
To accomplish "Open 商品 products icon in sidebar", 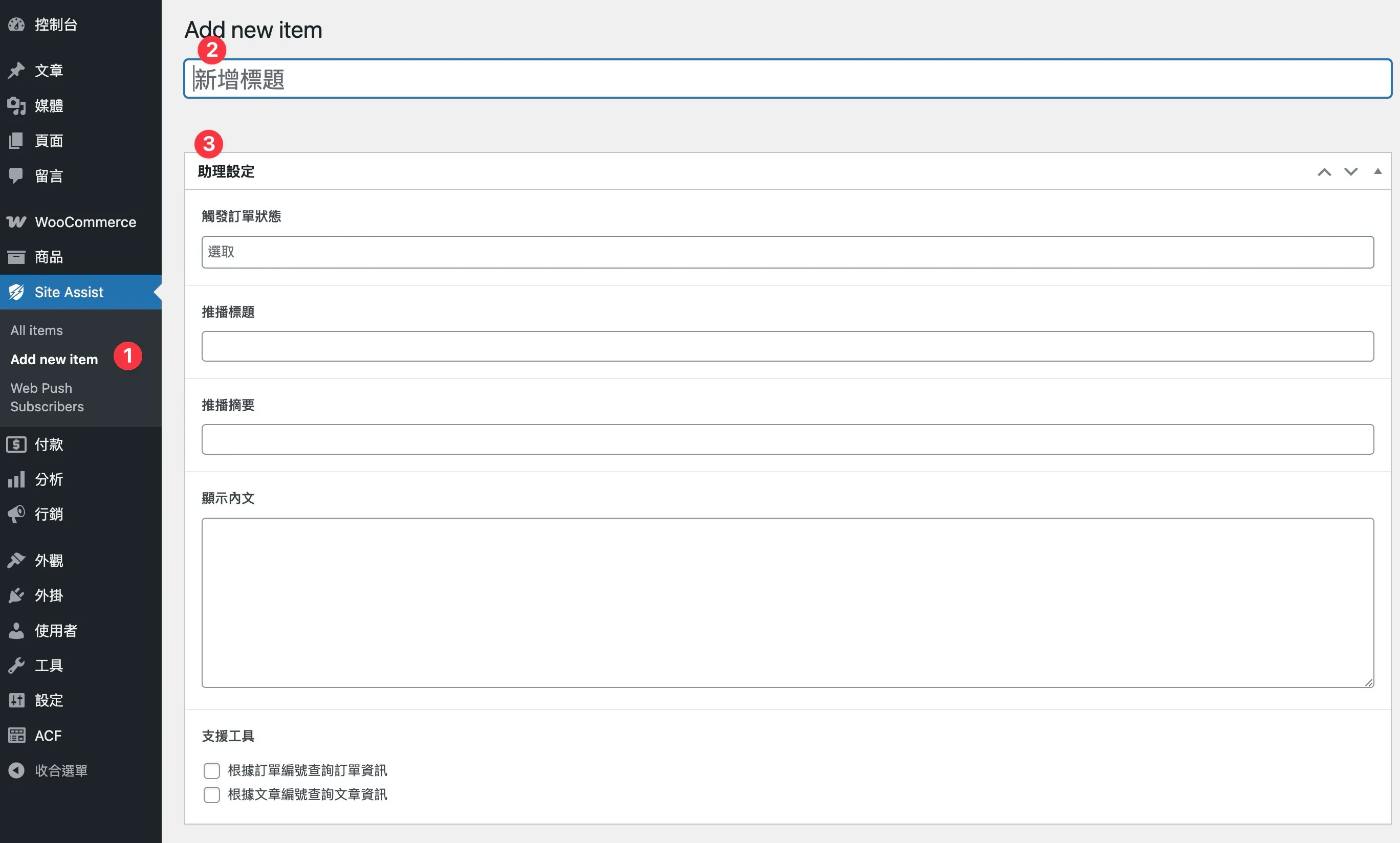I will pyautogui.click(x=16, y=257).
